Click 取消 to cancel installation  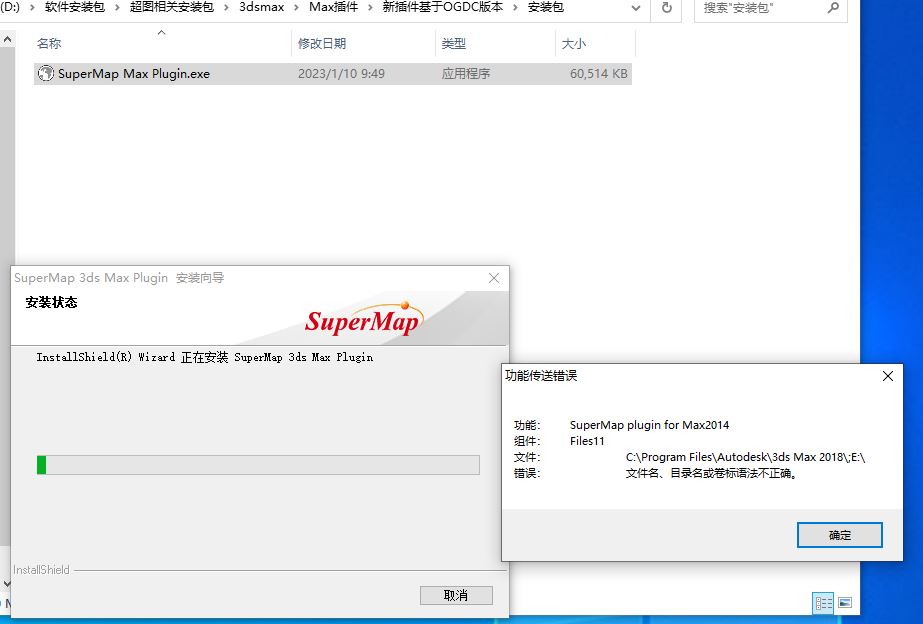point(456,595)
